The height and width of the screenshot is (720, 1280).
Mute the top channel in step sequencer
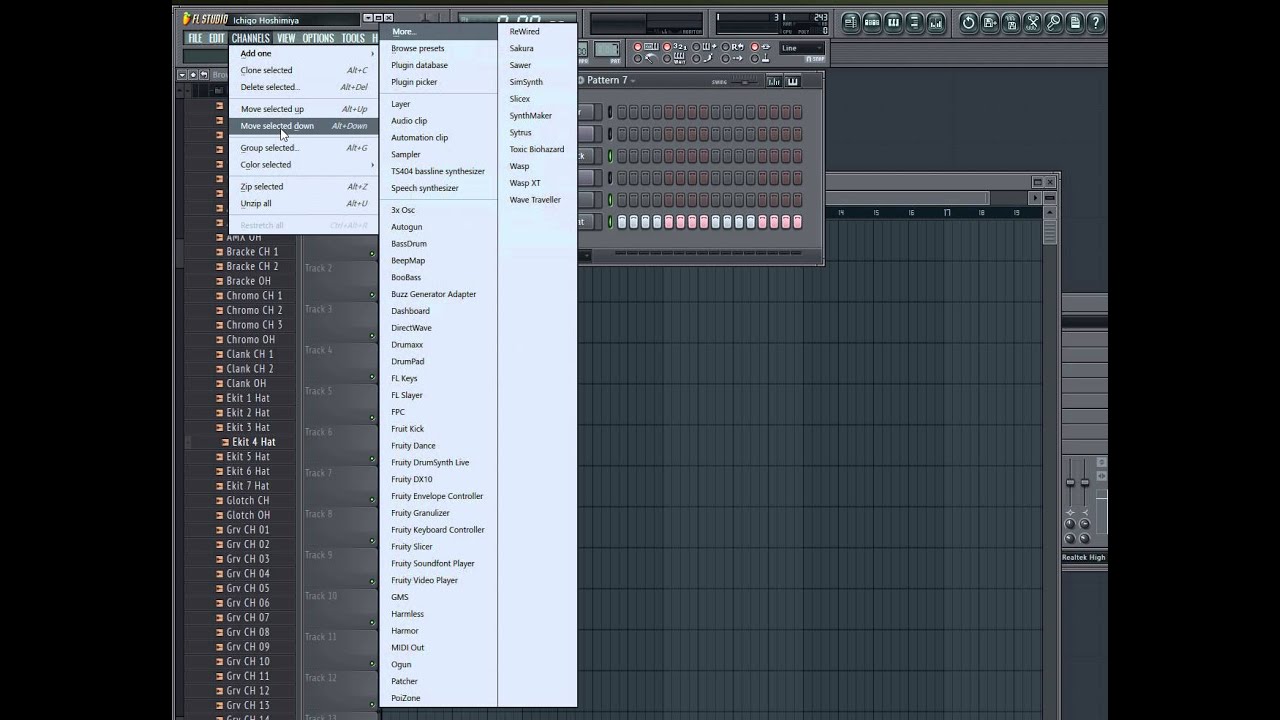click(610, 112)
